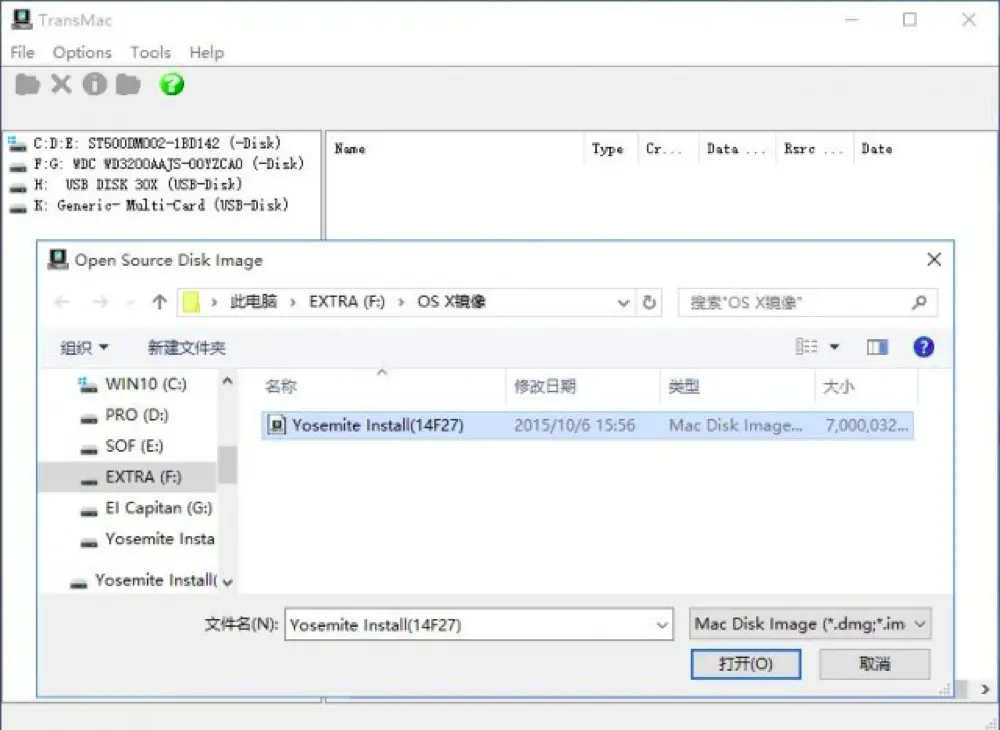Open the view options dropdown arrow
Screen dimensions: 1000x730
(x=834, y=347)
